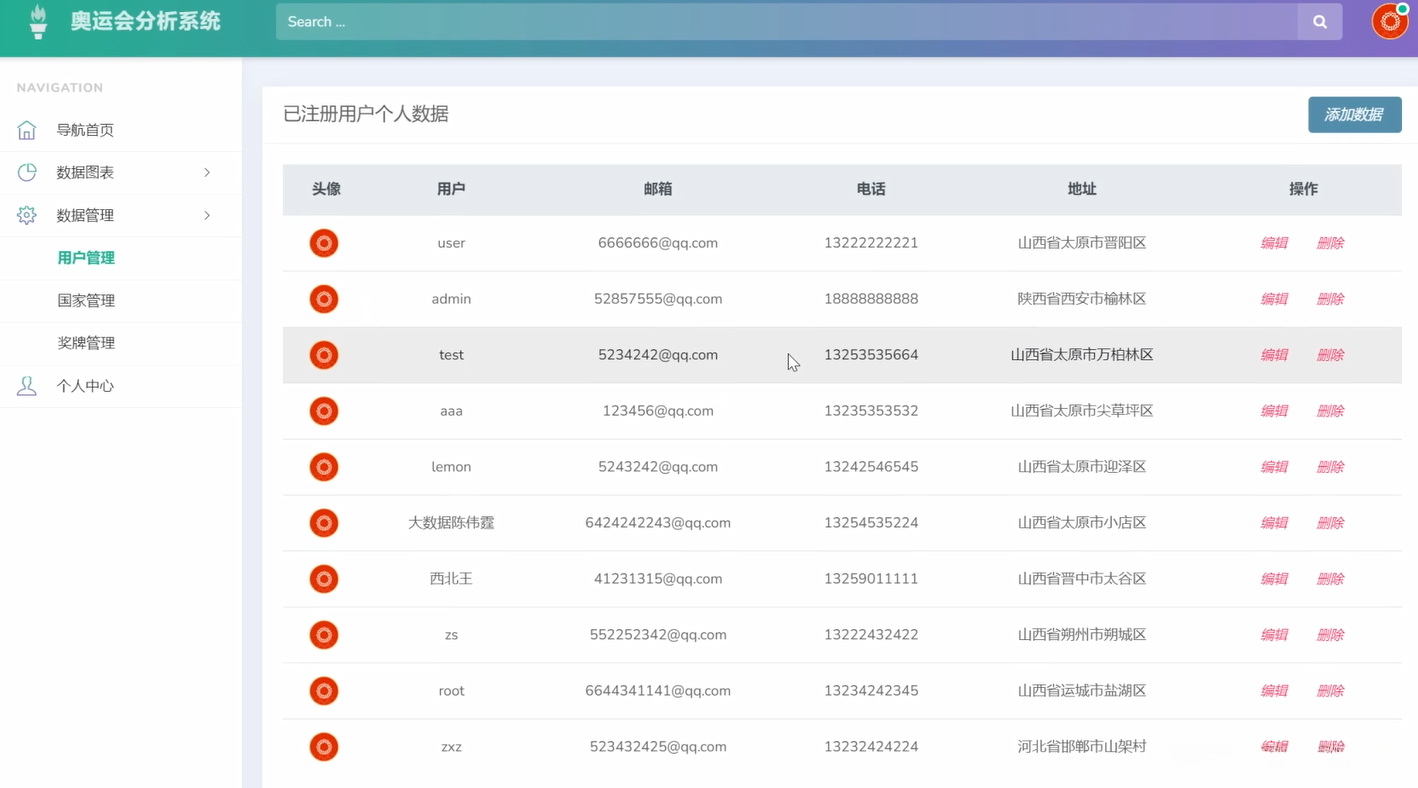Select 奖牌管理 in the sidebar
Screen dimensions: 1418x788
pyautogui.click(x=86, y=343)
